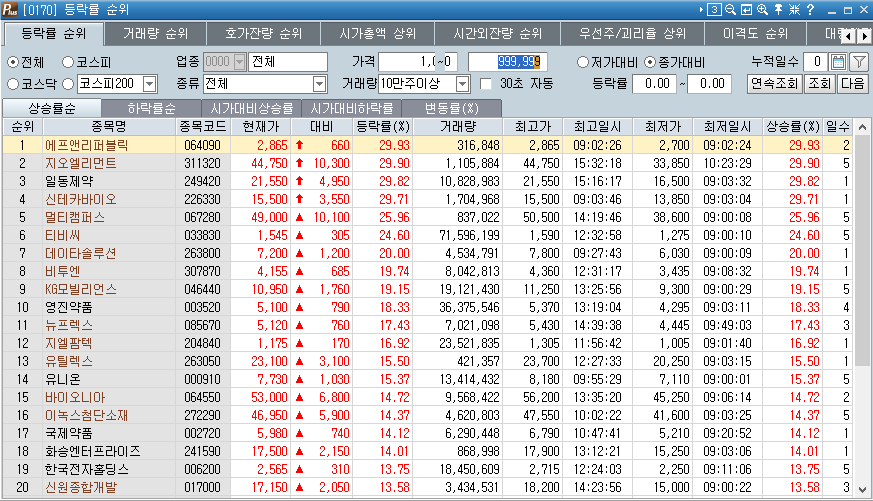Sort by the 종목명 column header
The width and height of the screenshot is (873, 501).
(109, 127)
